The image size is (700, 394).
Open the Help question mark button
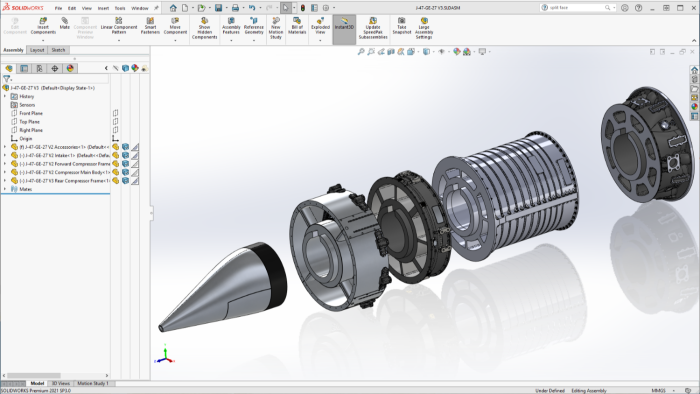(638, 8)
